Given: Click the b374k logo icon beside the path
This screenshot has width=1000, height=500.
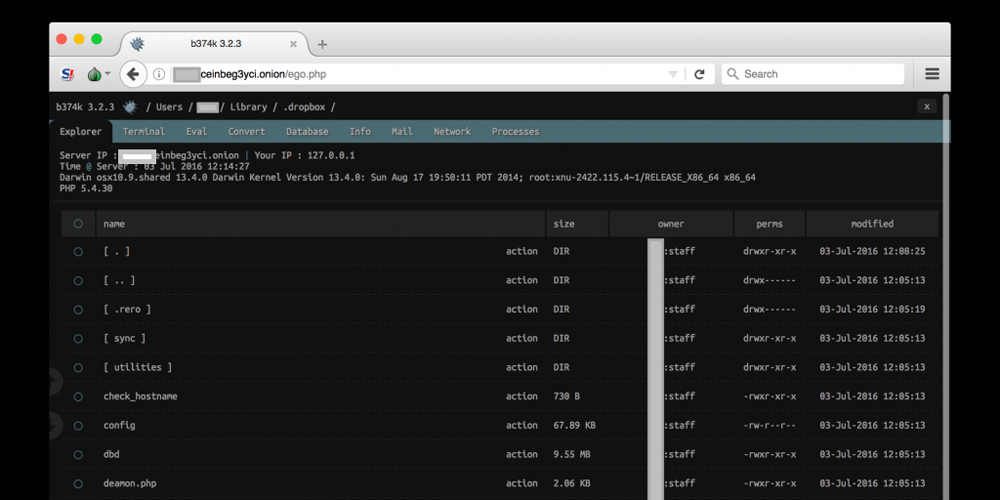Looking at the screenshot, I should tap(129, 107).
